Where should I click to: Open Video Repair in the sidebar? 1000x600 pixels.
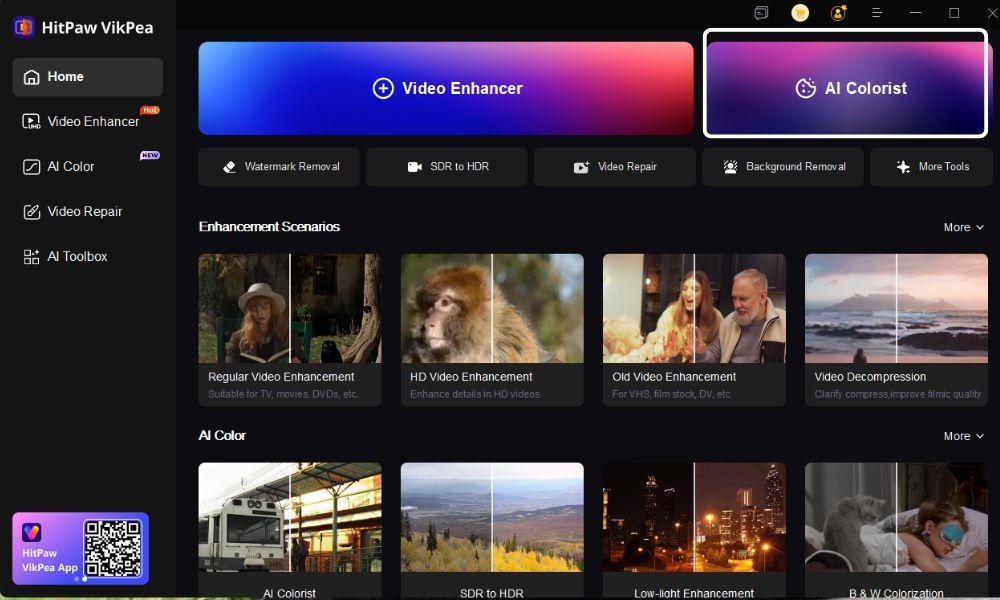click(87, 211)
